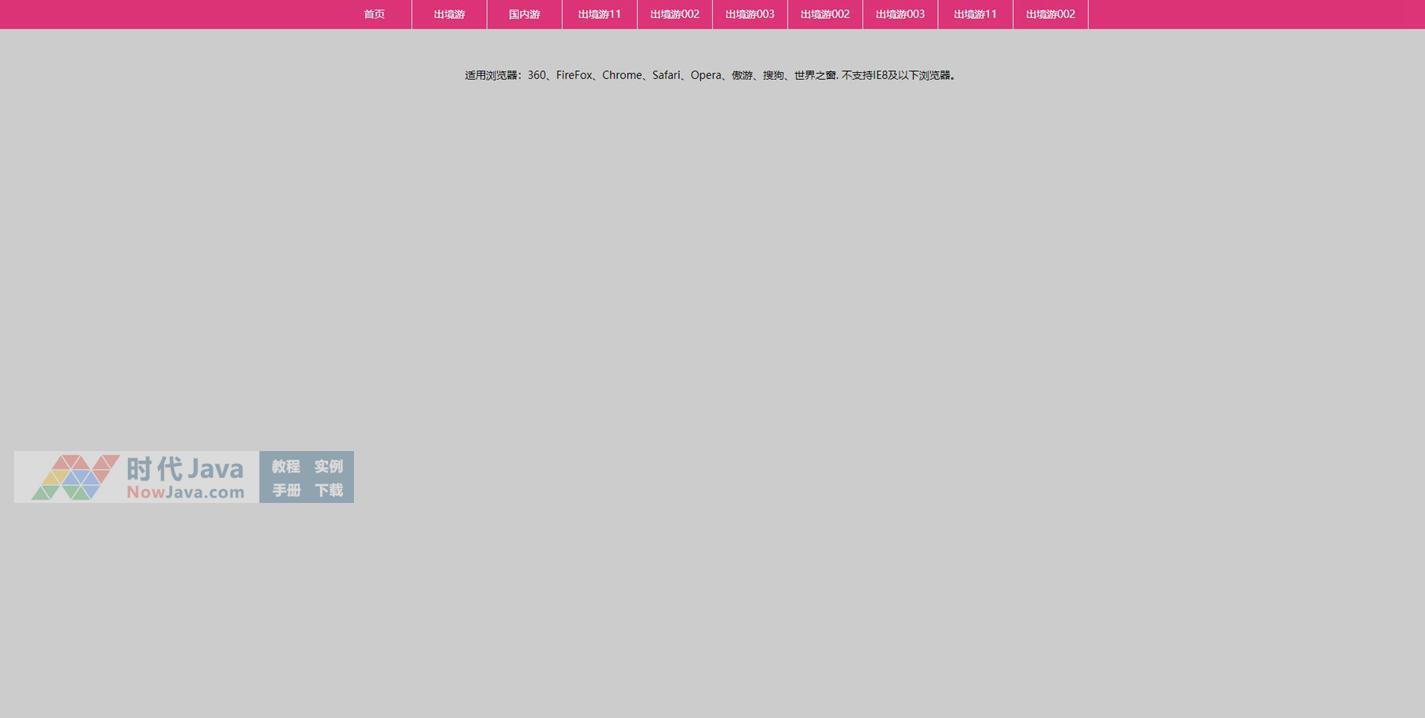Click the 教程 link in the banner
Viewport: 1425px width, 718px height.
coord(286,466)
